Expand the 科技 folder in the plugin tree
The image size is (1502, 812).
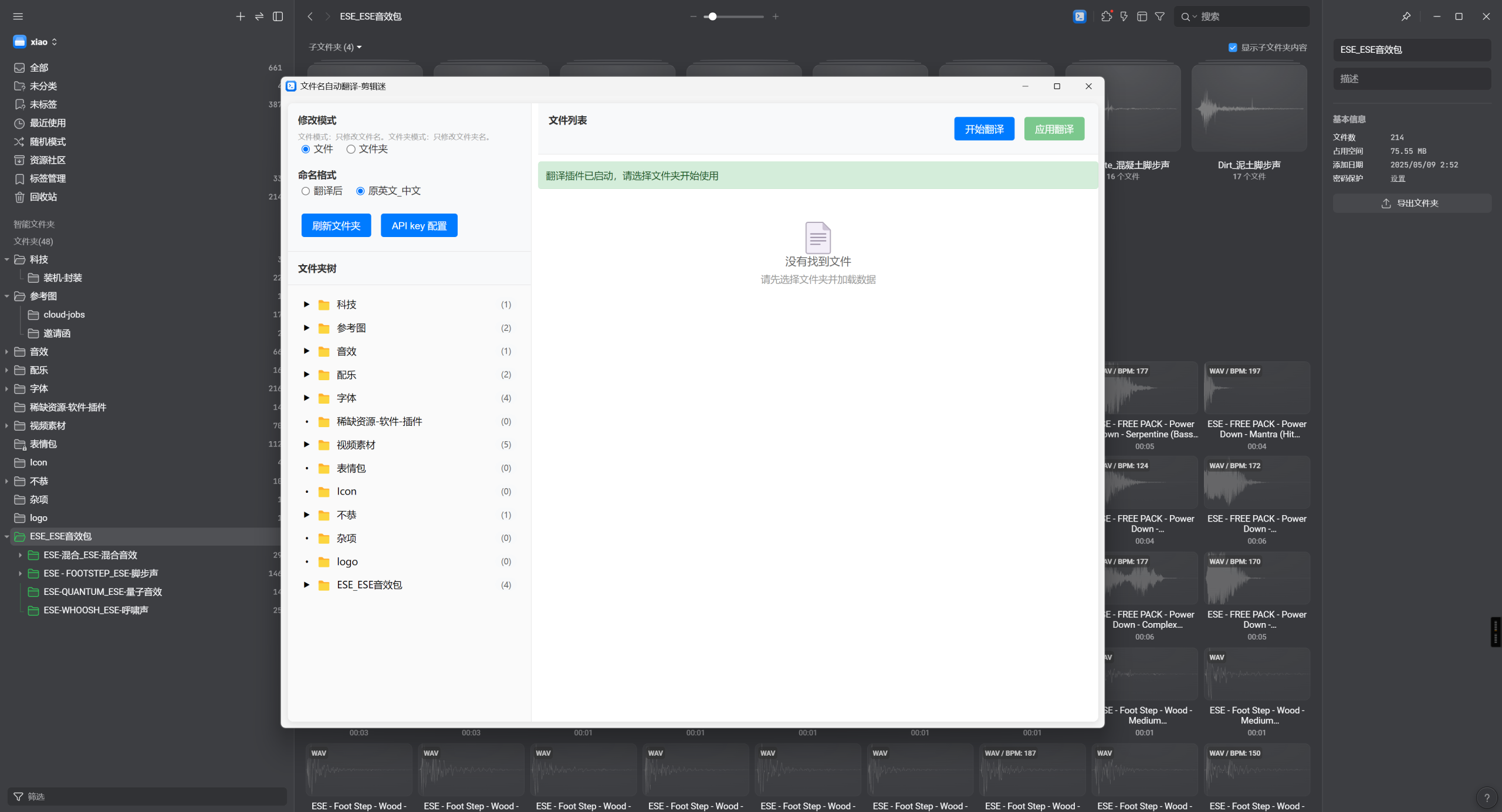306,304
